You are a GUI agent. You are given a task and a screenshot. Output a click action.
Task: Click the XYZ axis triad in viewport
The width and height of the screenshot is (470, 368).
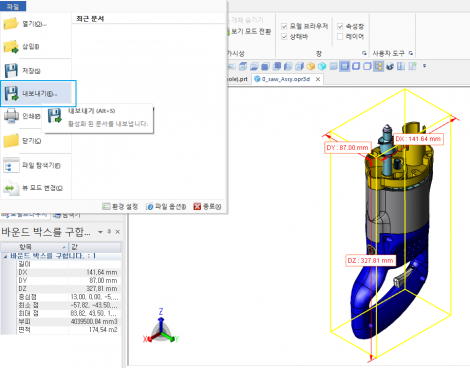tap(161, 328)
